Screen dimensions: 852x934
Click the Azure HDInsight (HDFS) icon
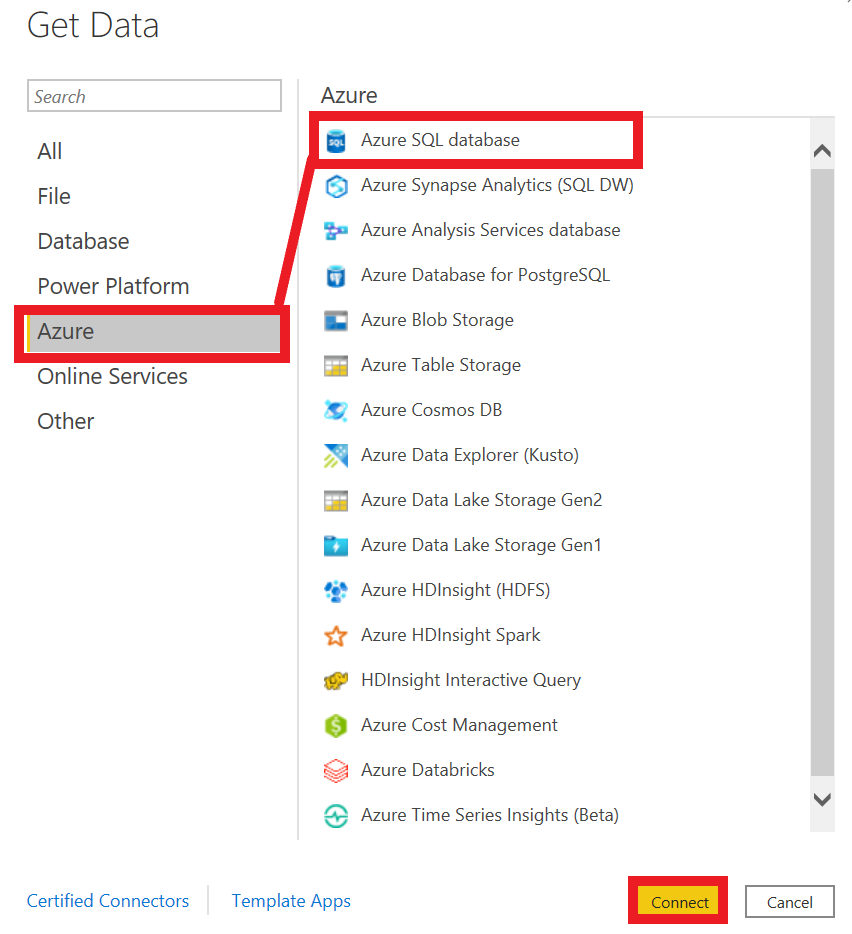pyautogui.click(x=336, y=591)
